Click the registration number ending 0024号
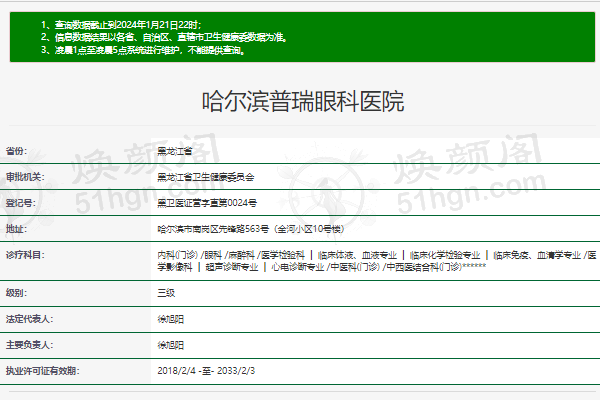600x400 pixels. tap(207, 203)
